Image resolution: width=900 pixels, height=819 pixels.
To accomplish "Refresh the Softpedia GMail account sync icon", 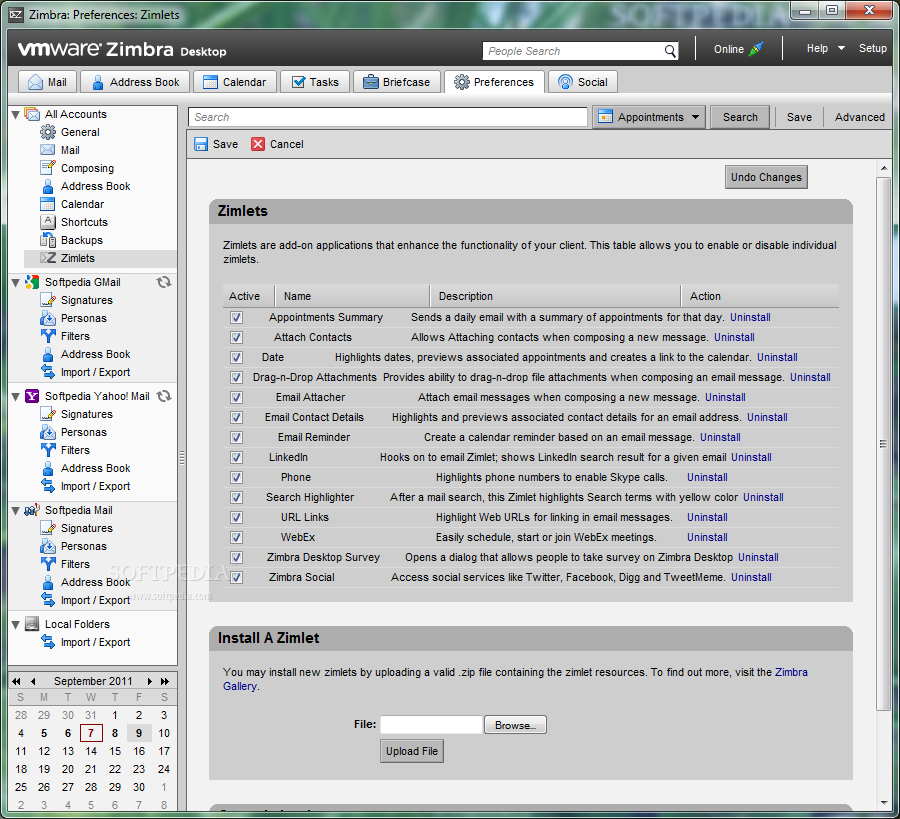I will coord(164,282).
